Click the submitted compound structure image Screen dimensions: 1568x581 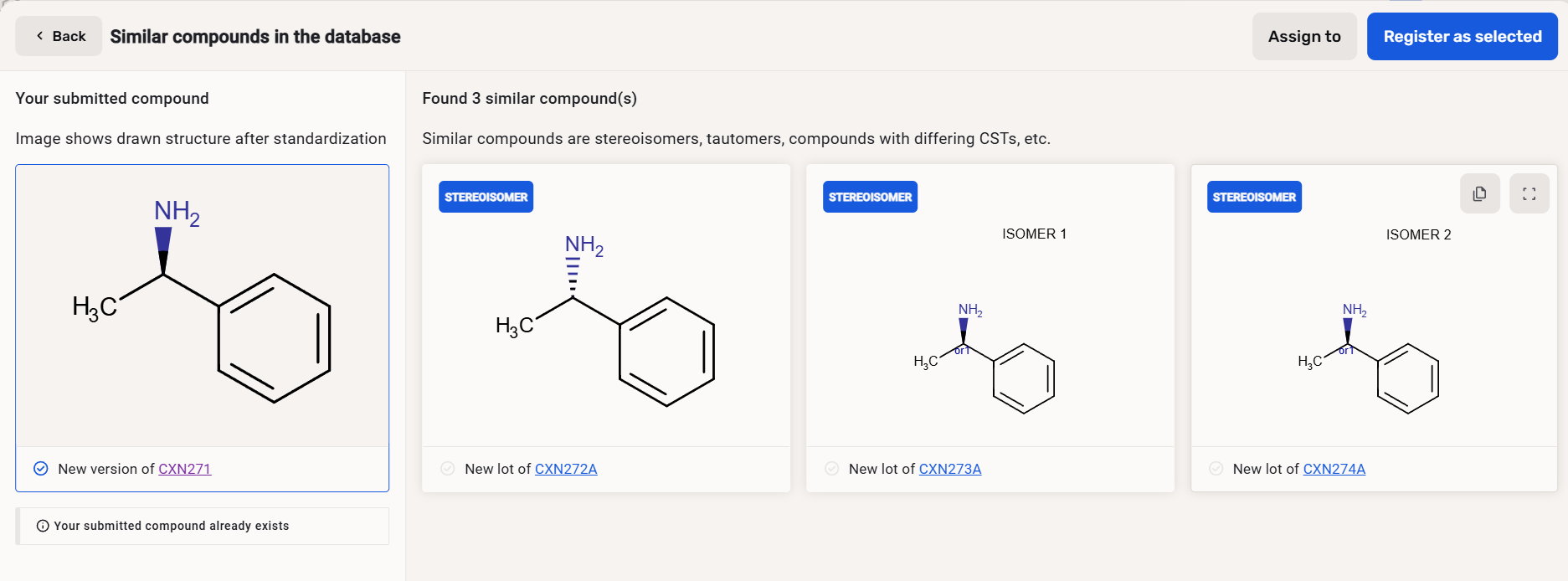pos(202,306)
